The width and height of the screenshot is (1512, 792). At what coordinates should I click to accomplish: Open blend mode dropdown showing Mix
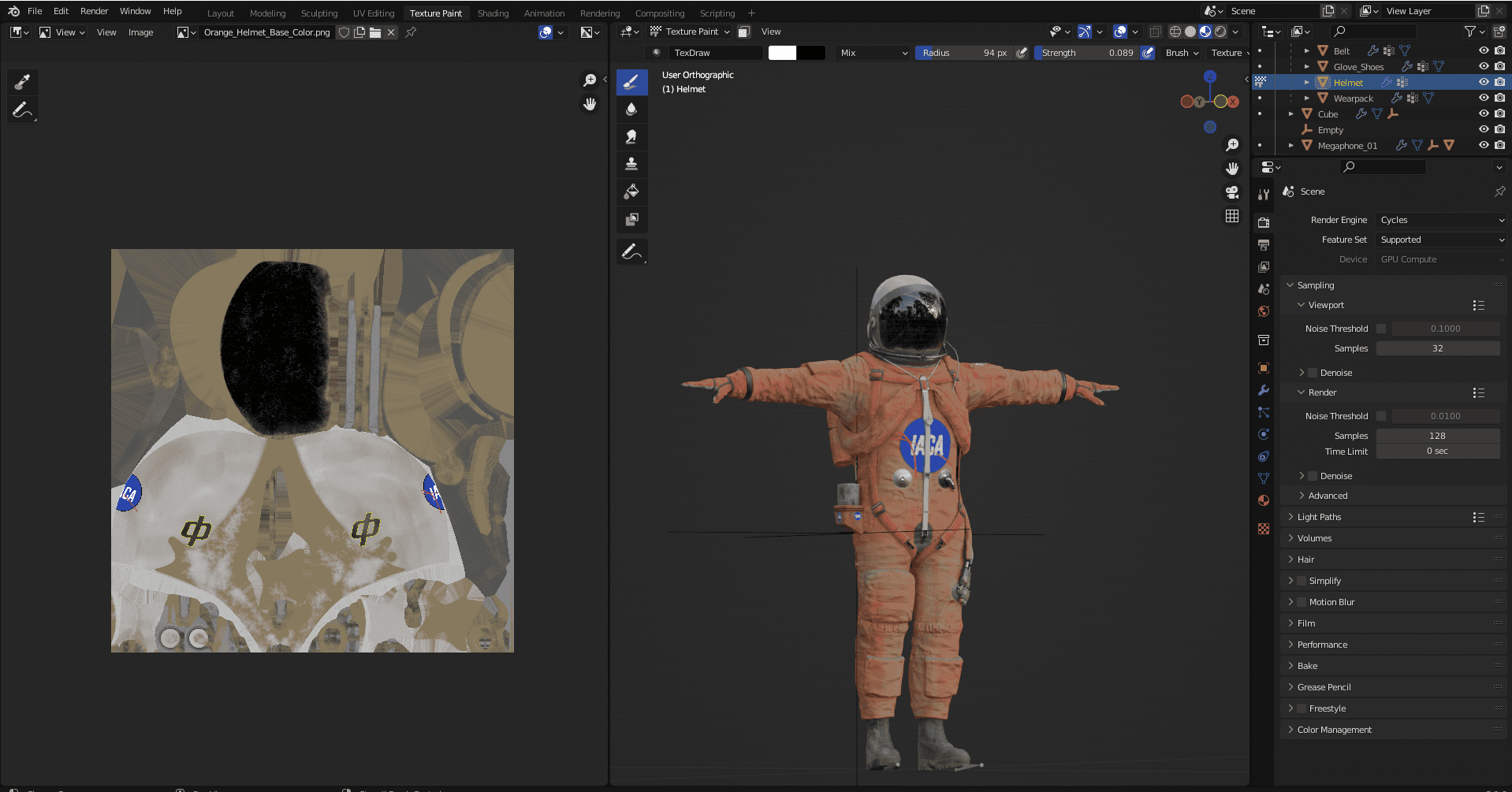pyautogui.click(x=873, y=53)
